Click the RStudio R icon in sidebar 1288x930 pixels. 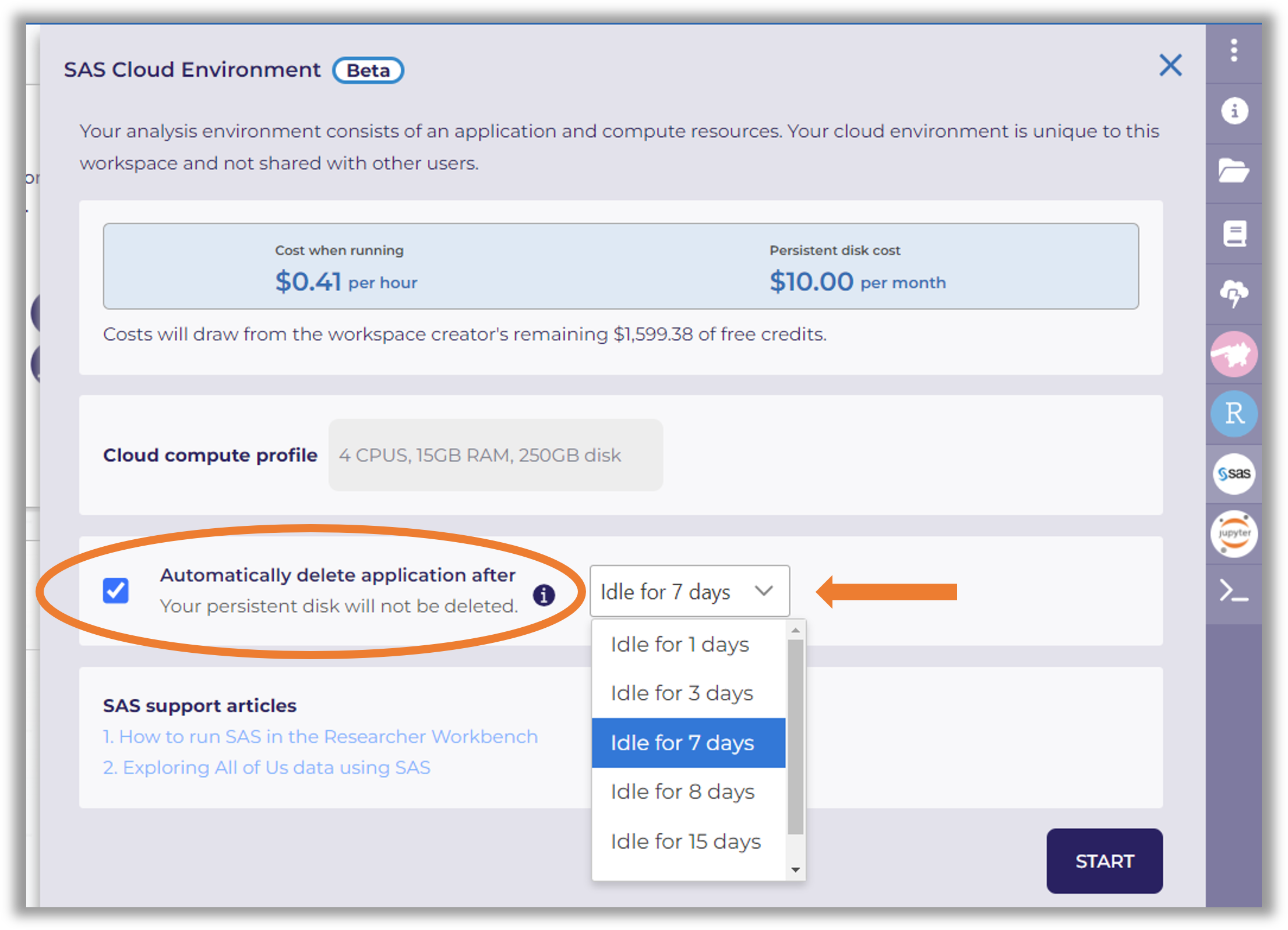tap(1234, 413)
